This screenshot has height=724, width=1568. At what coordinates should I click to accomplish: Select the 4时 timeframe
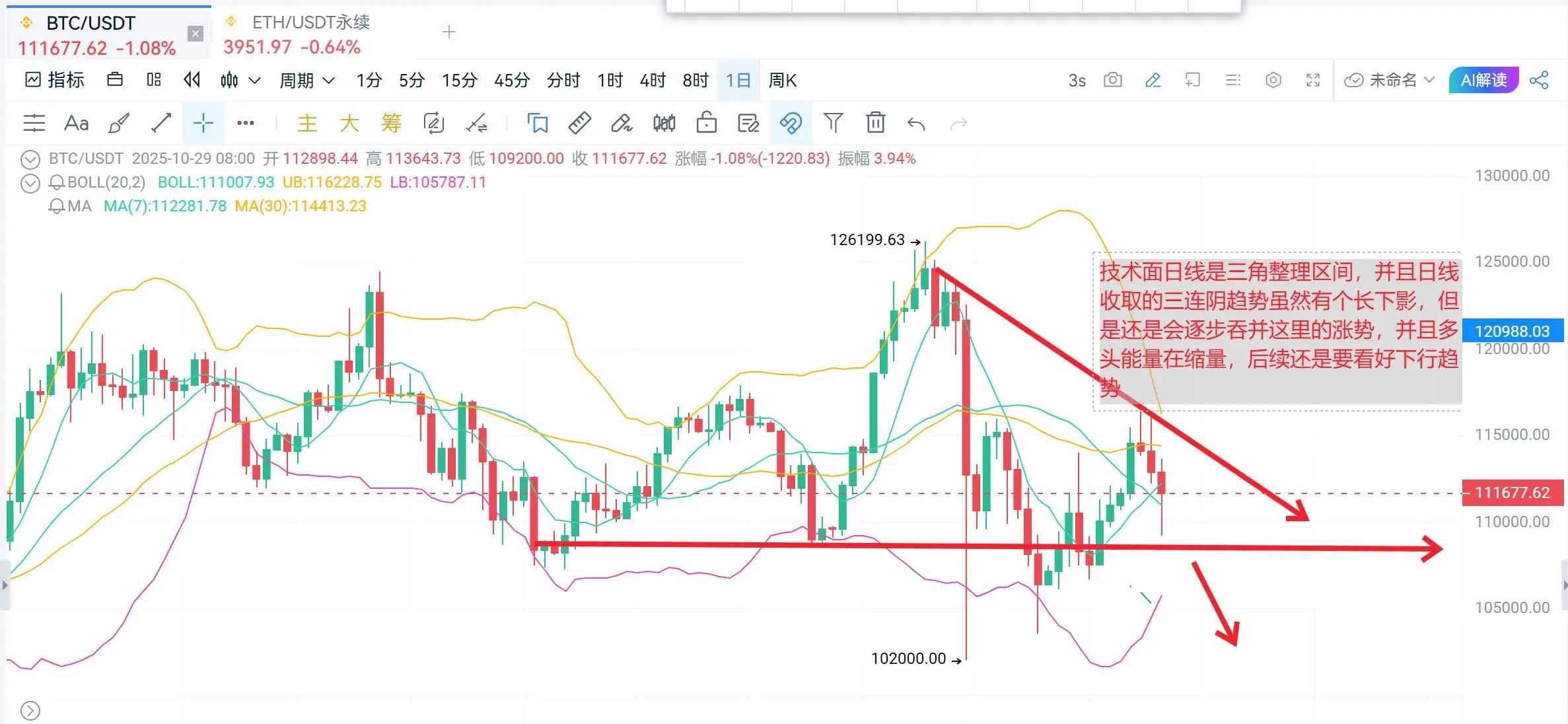click(652, 81)
